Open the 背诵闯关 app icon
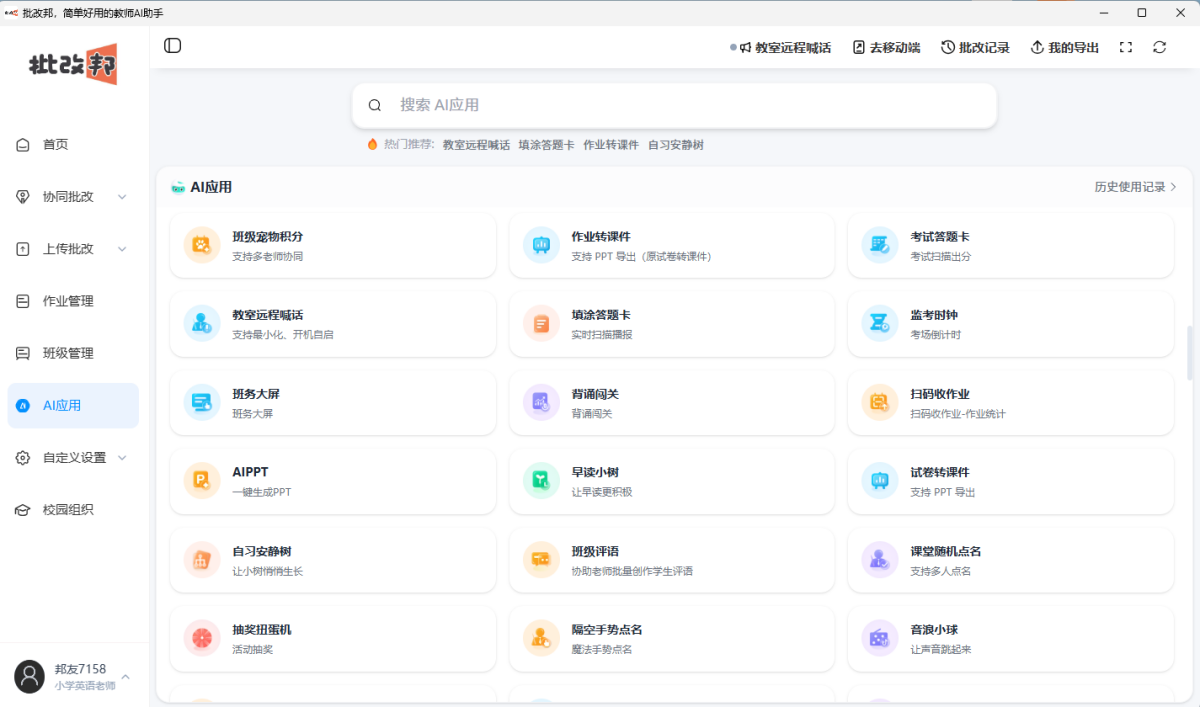The image size is (1200, 707). point(541,402)
